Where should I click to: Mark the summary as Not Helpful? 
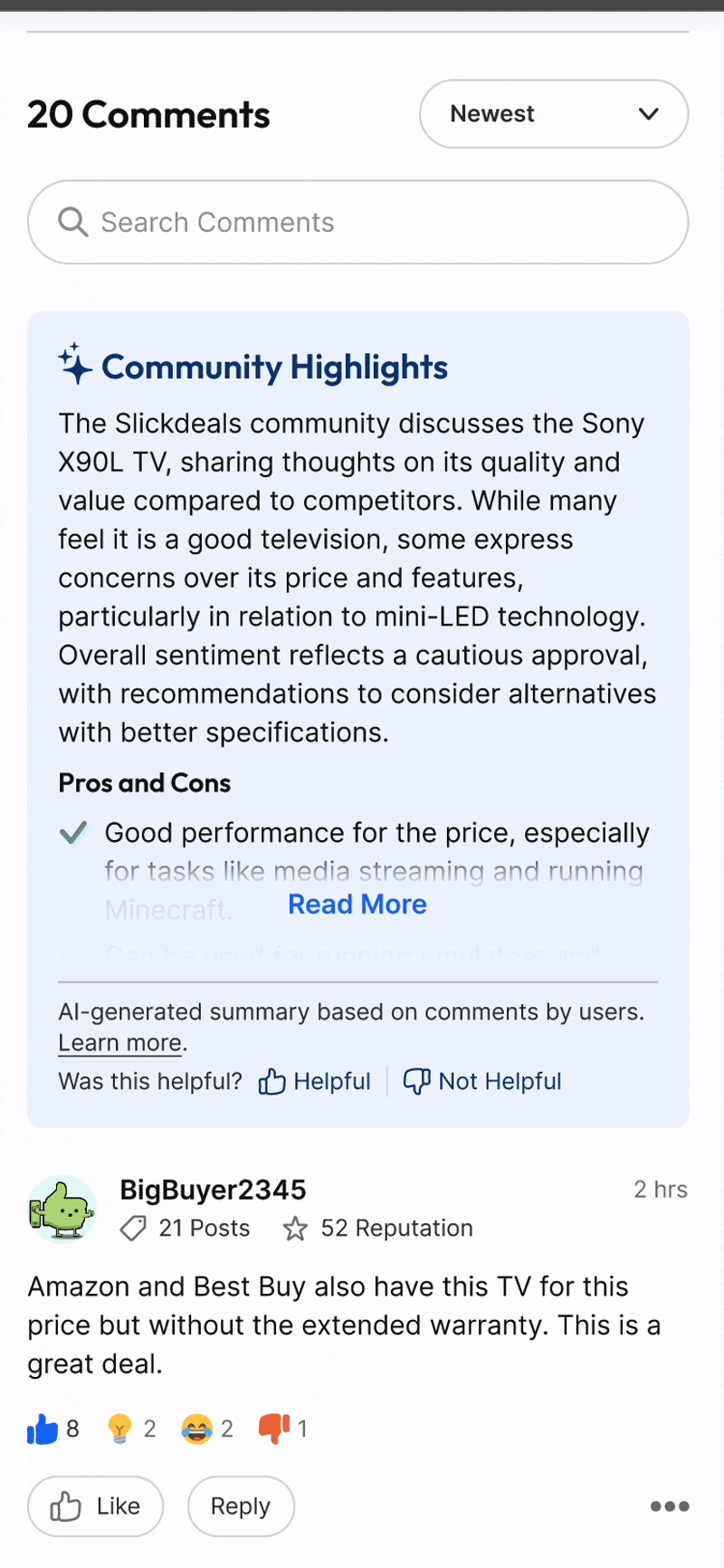tap(482, 1081)
